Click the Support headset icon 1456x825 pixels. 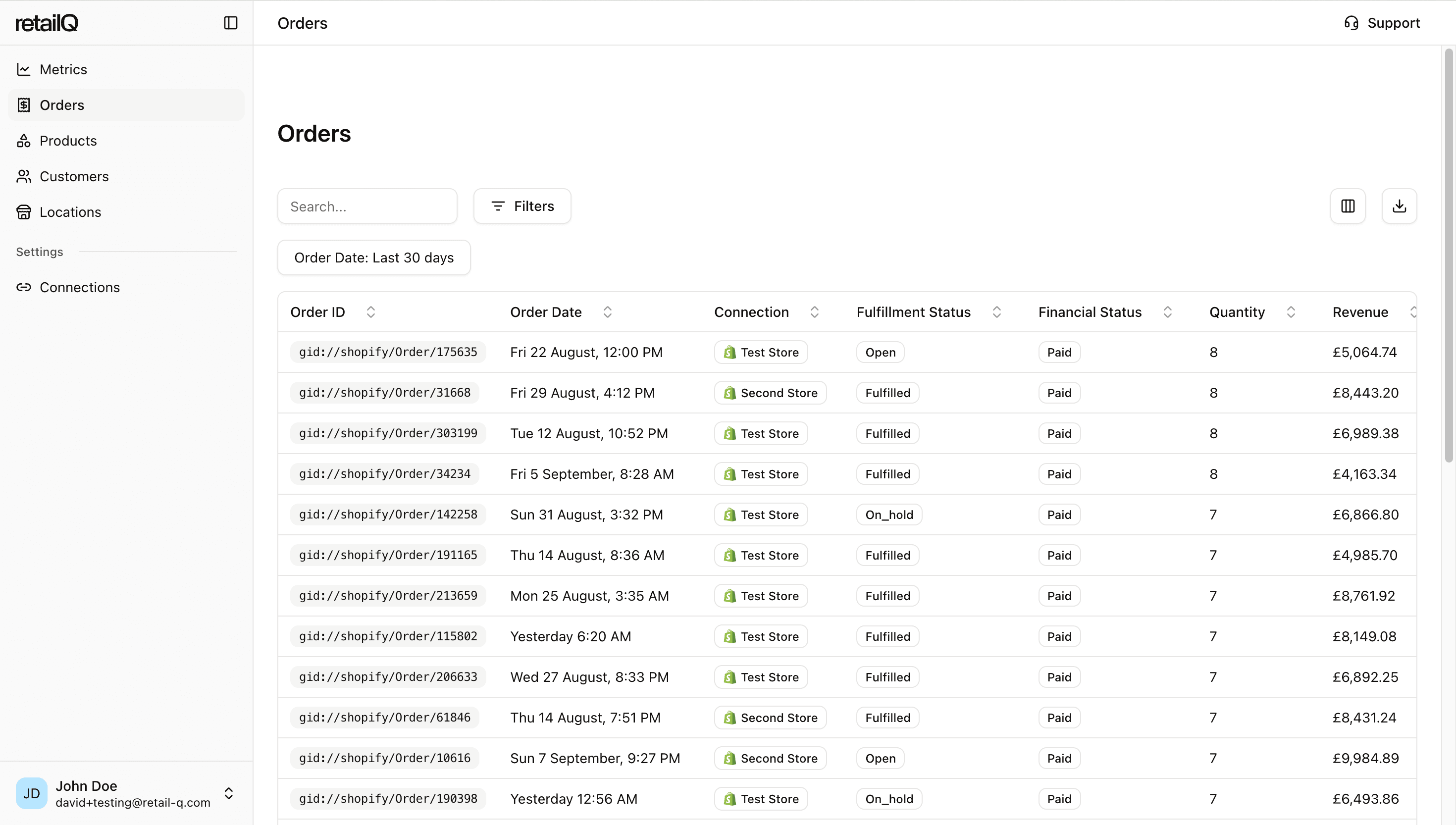[1351, 23]
